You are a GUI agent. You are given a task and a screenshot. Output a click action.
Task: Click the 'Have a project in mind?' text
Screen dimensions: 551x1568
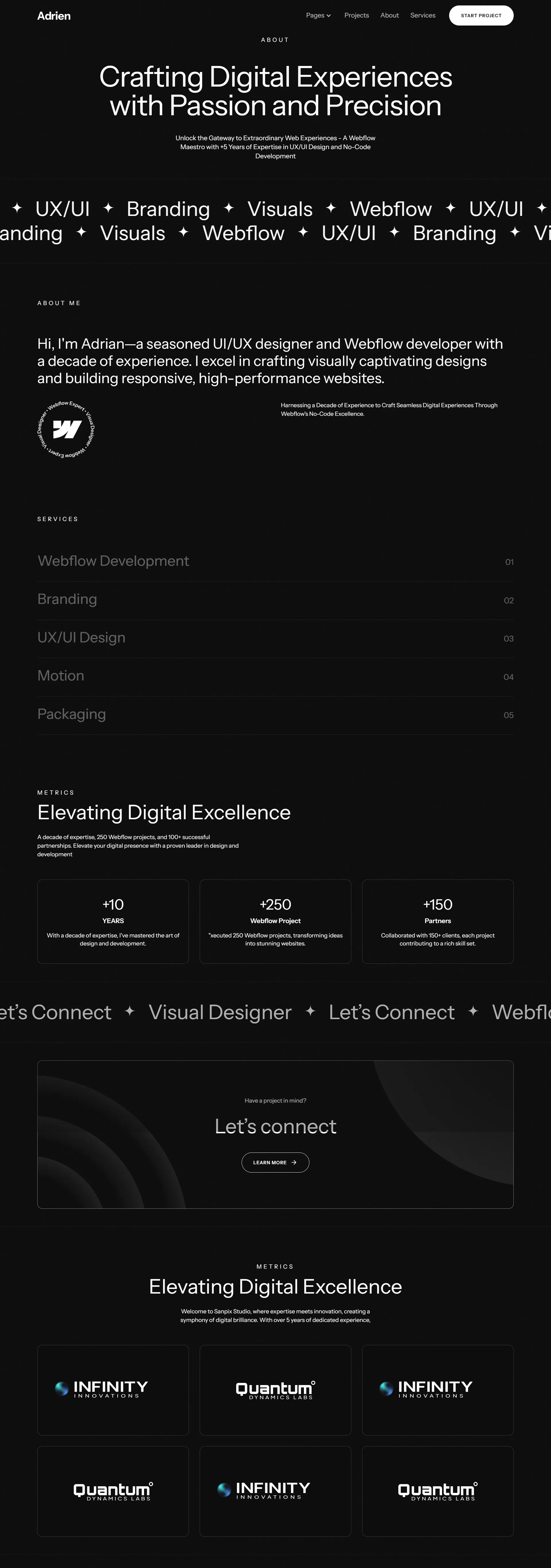coord(275,1101)
